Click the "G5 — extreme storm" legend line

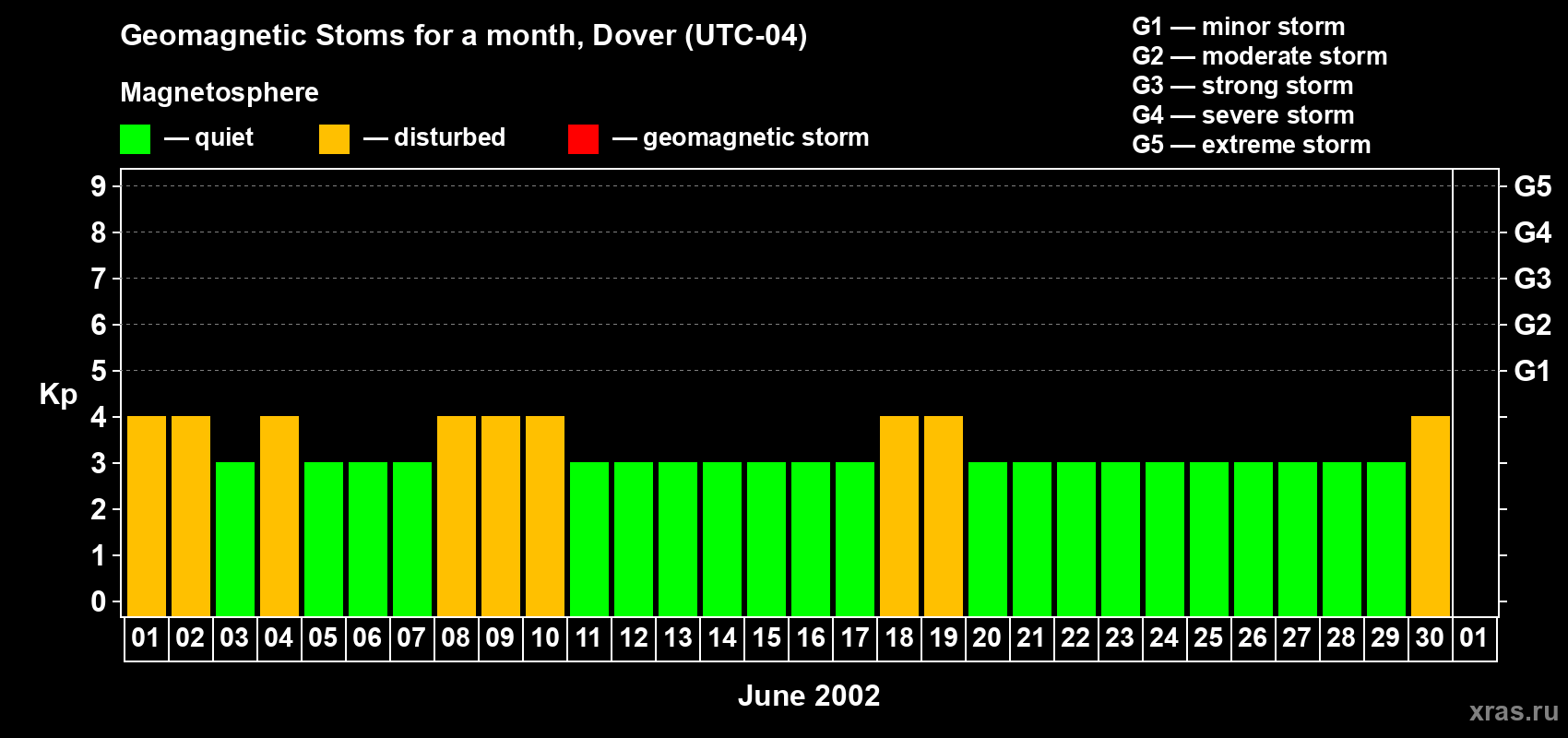click(1252, 145)
